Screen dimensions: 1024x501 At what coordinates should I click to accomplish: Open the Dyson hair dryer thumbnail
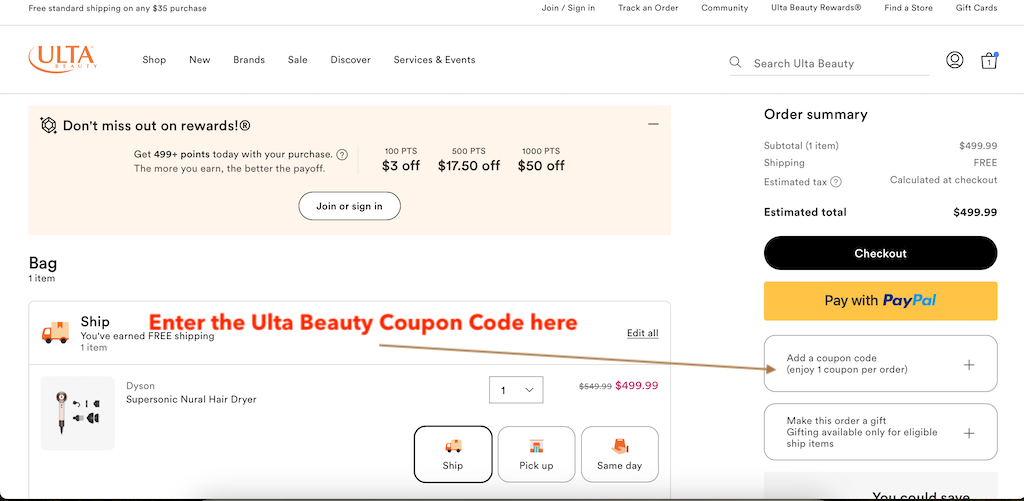tap(78, 413)
